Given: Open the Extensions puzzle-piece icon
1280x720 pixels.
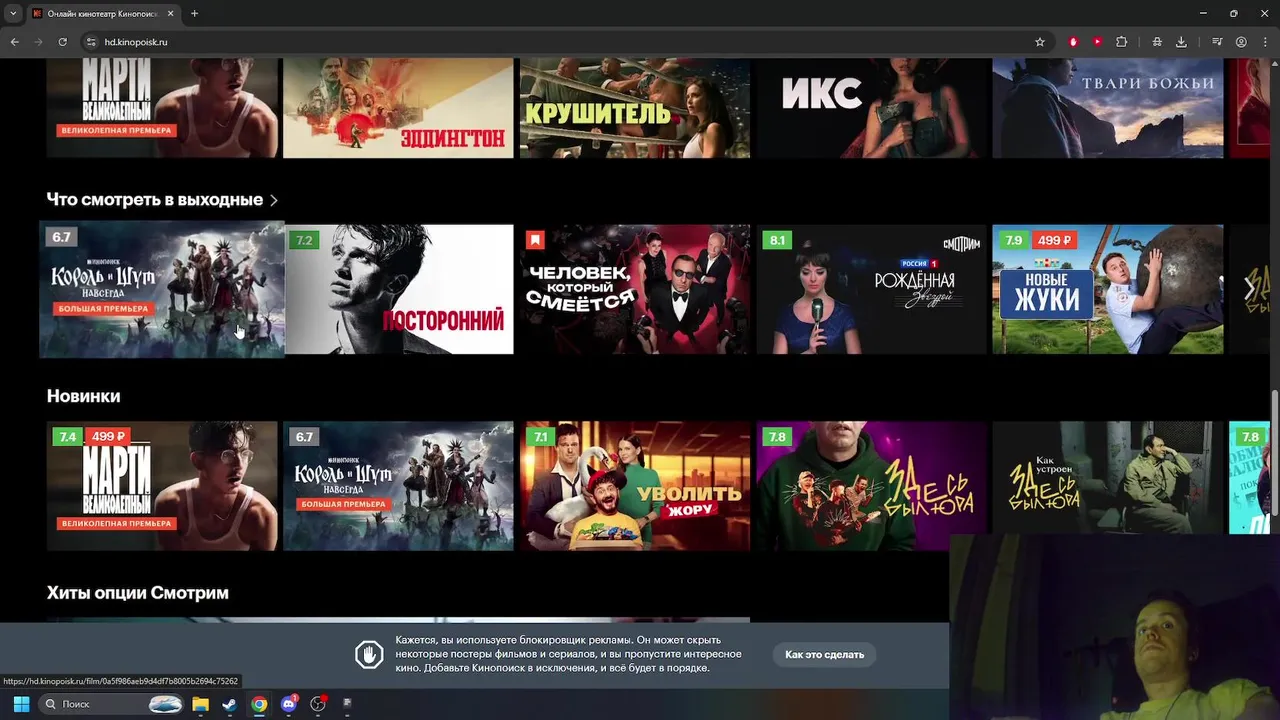Looking at the screenshot, I should pyautogui.click(x=1121, y=42).
